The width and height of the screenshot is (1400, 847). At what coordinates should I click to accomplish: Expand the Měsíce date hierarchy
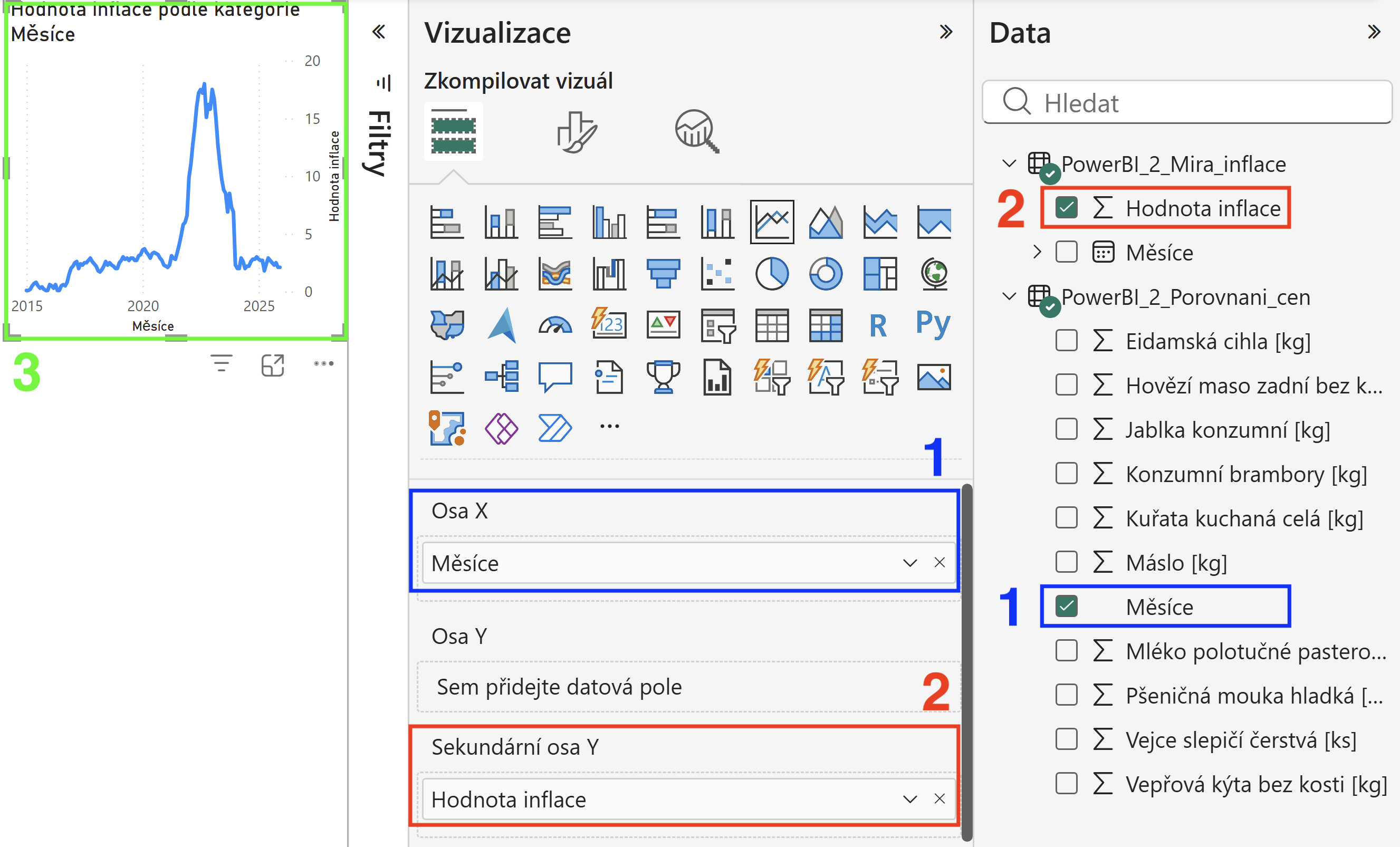point(1038,252)
